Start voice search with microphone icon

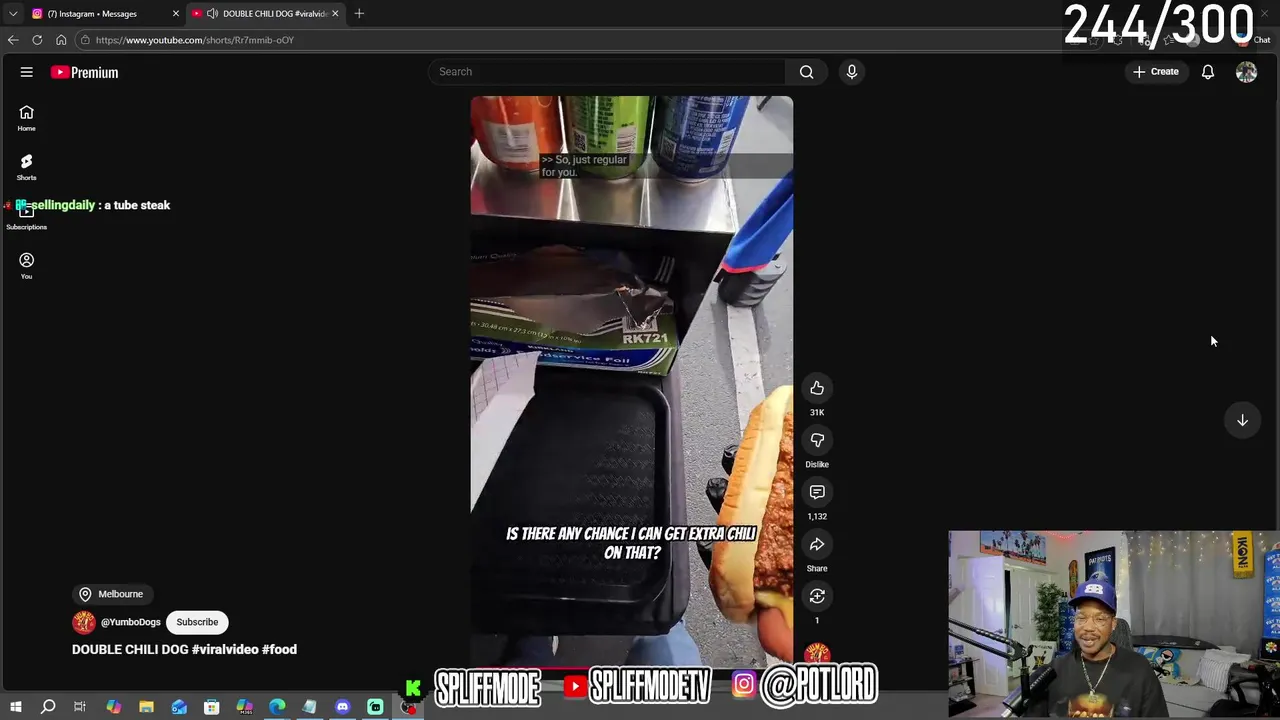click(852, 72)
